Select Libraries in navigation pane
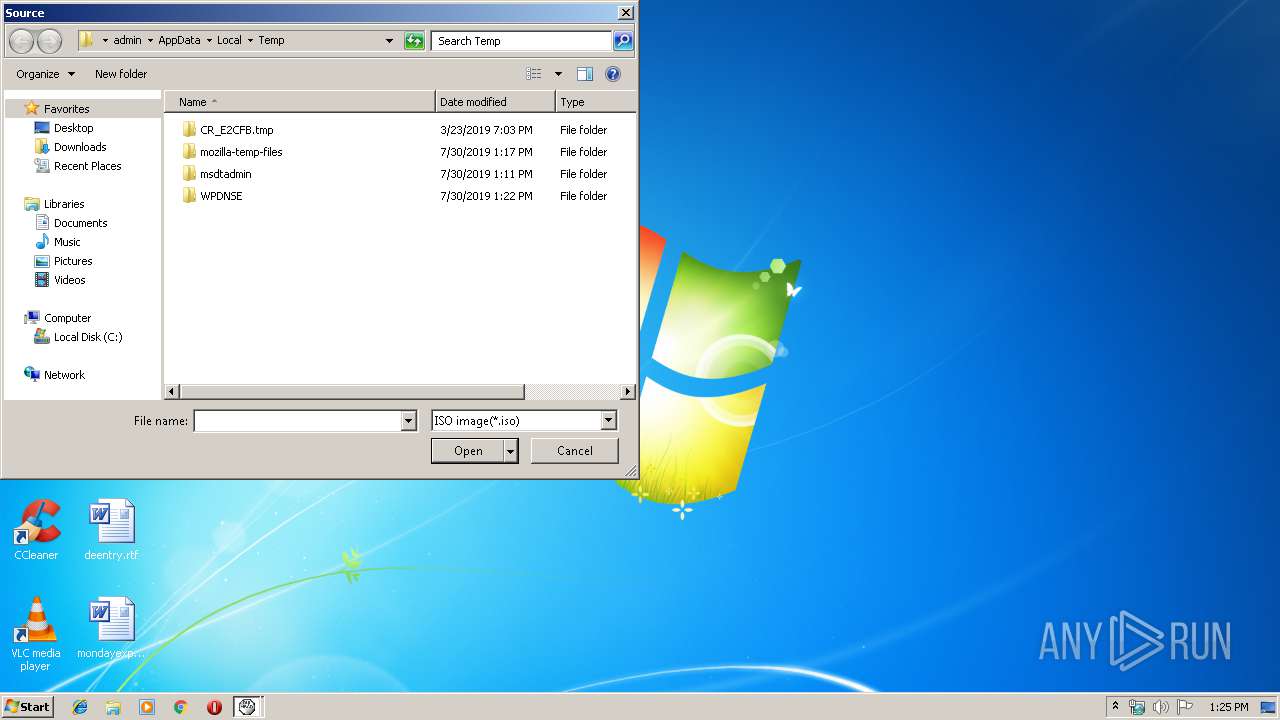 click(x=64, y=204)
